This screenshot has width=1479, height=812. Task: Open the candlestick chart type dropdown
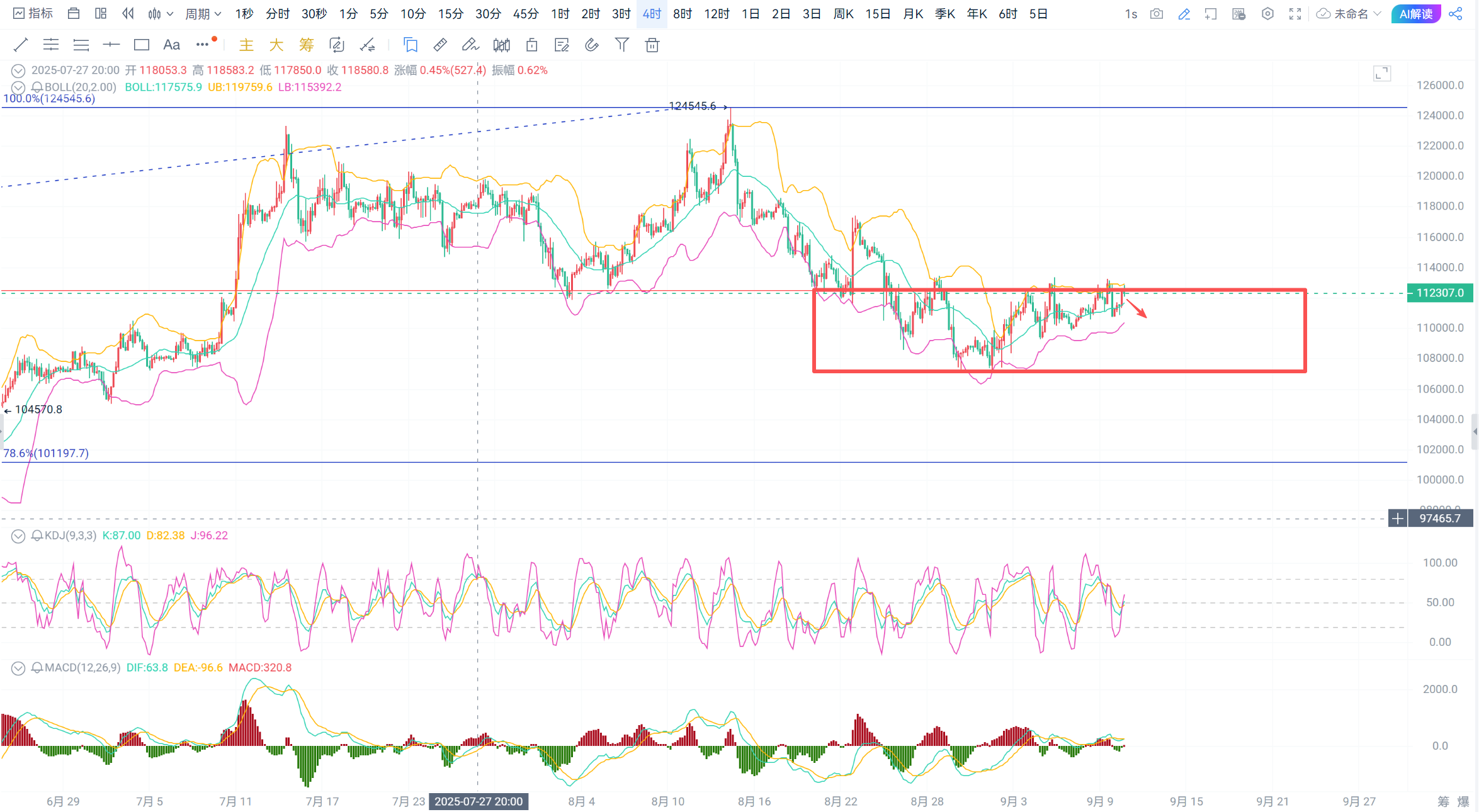pyautogui.click(x=160, y=14)
